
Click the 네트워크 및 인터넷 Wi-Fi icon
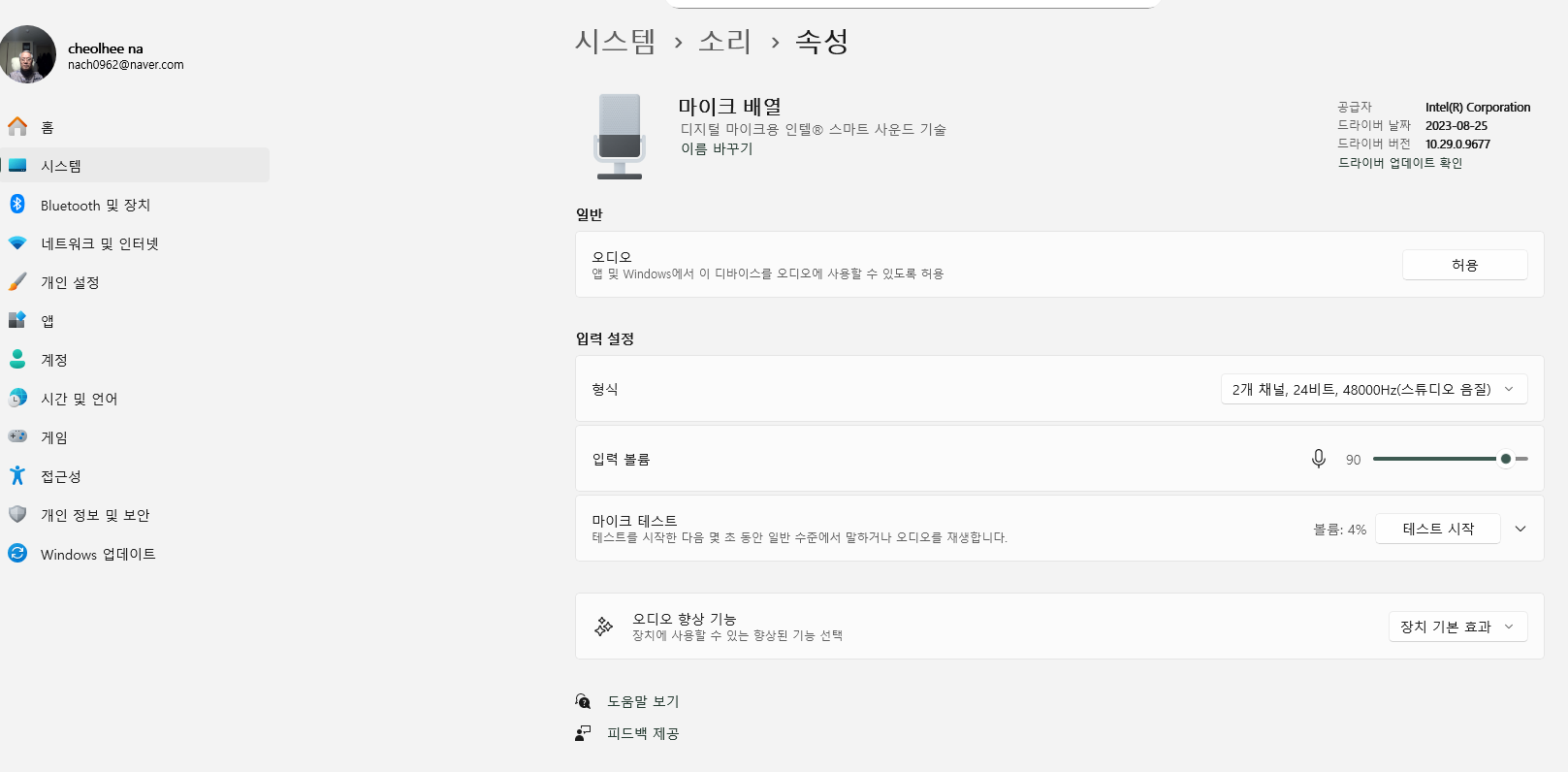coord(17,243)
